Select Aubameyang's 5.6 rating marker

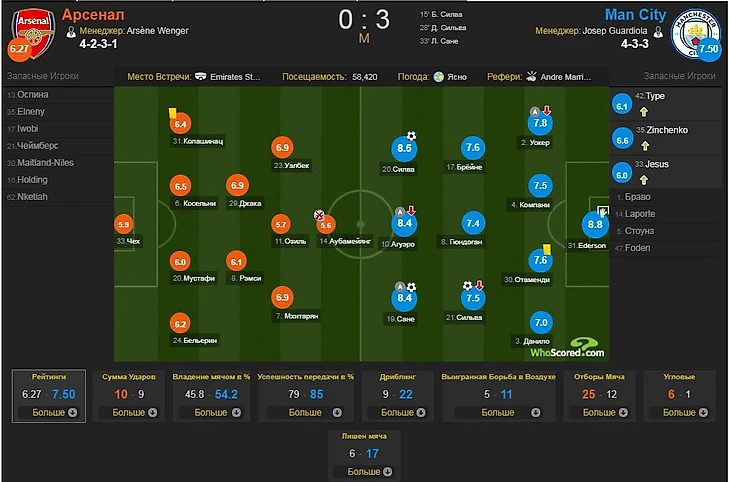click(x=325, y=225)
